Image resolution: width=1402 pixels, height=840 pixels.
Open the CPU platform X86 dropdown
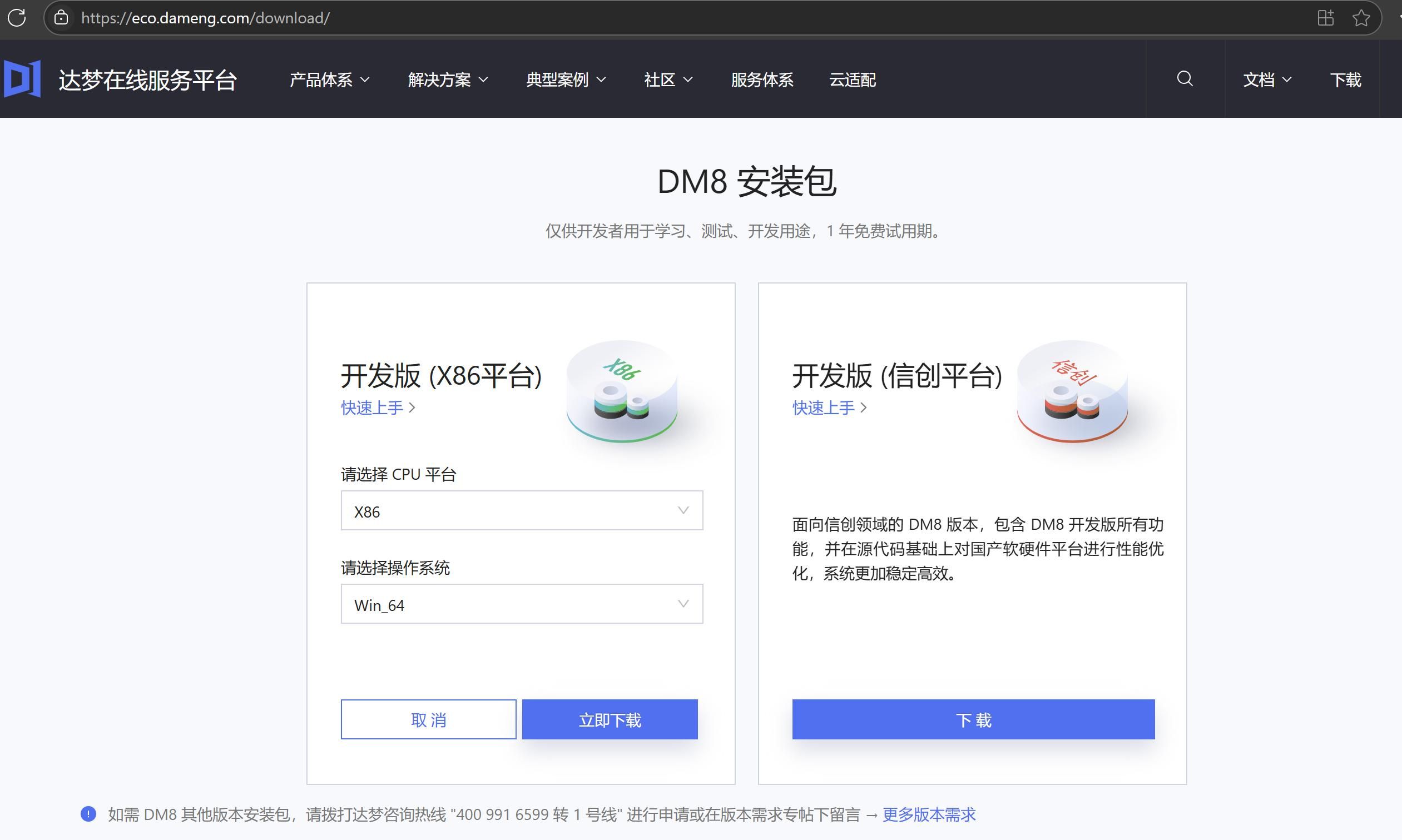522,510
